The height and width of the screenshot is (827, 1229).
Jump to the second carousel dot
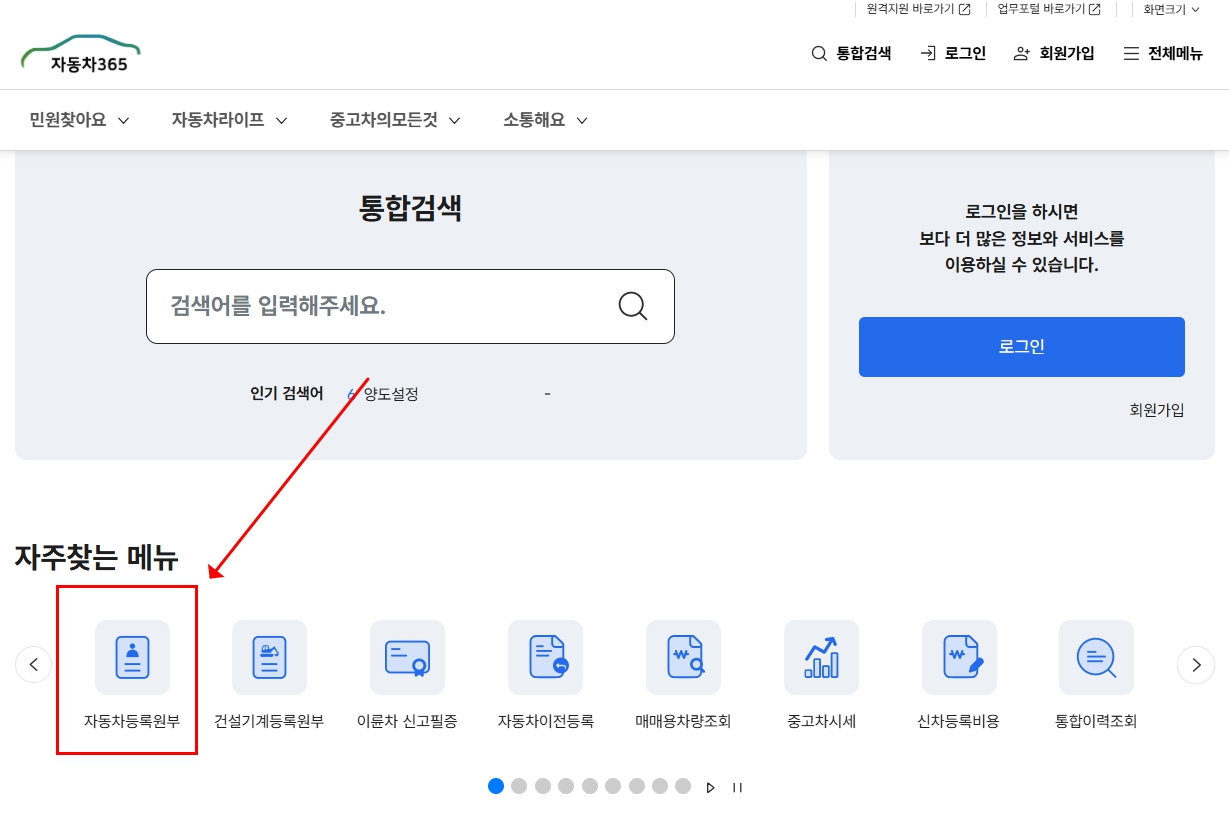(x=519, y=786)
